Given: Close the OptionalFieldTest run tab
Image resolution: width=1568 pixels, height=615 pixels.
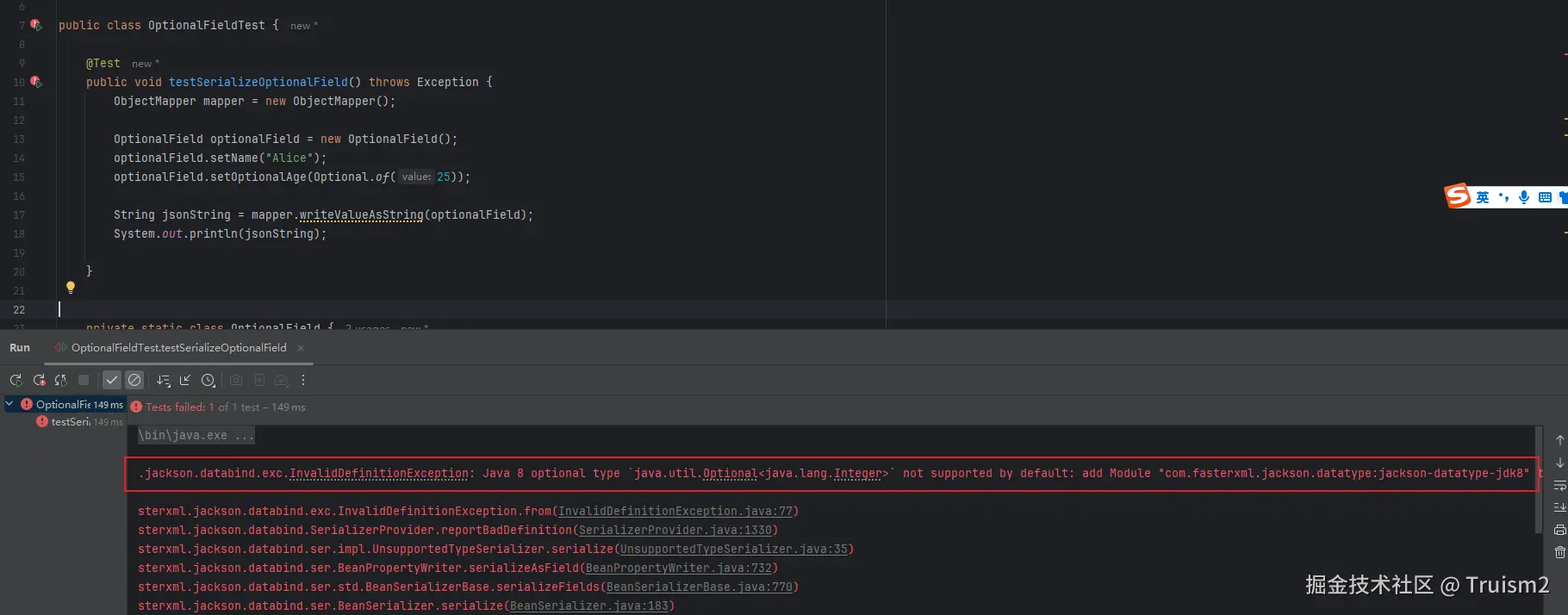Looking at the screenshot, I should [301, 348].
